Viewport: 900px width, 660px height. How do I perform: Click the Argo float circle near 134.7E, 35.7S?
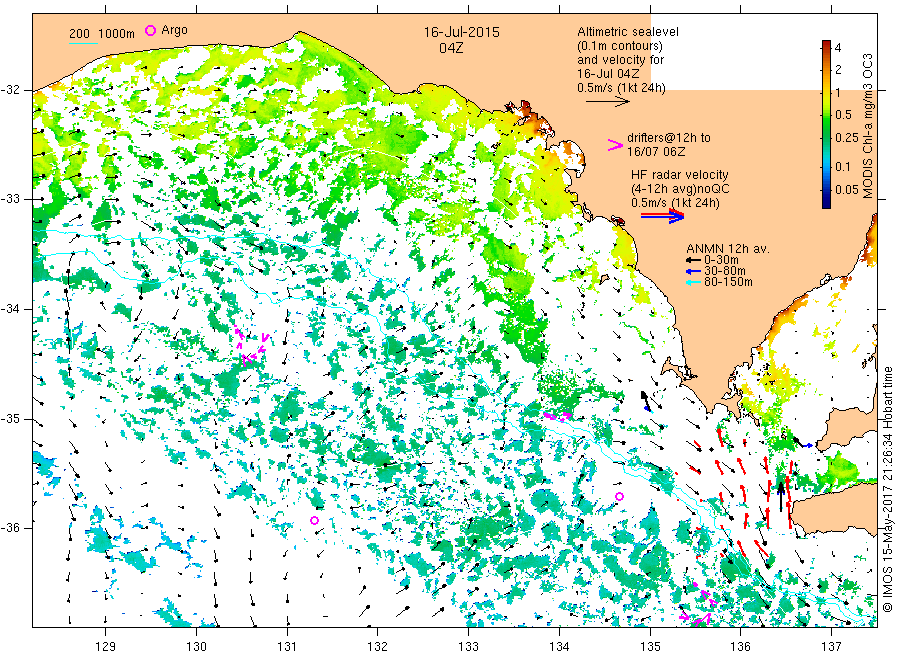pos(619,496)
